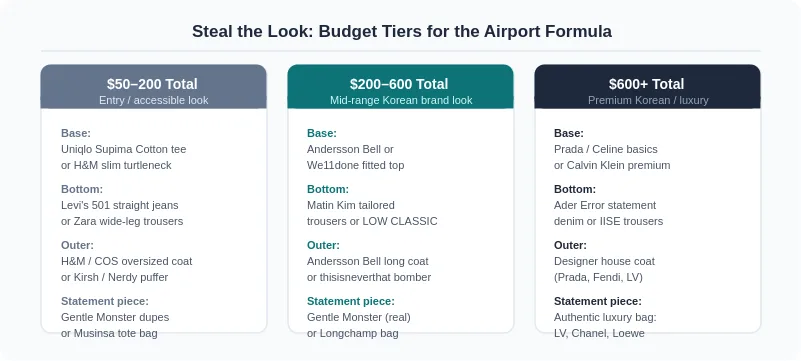Click the infographic title Steal the Look

(x=402, y=31)
